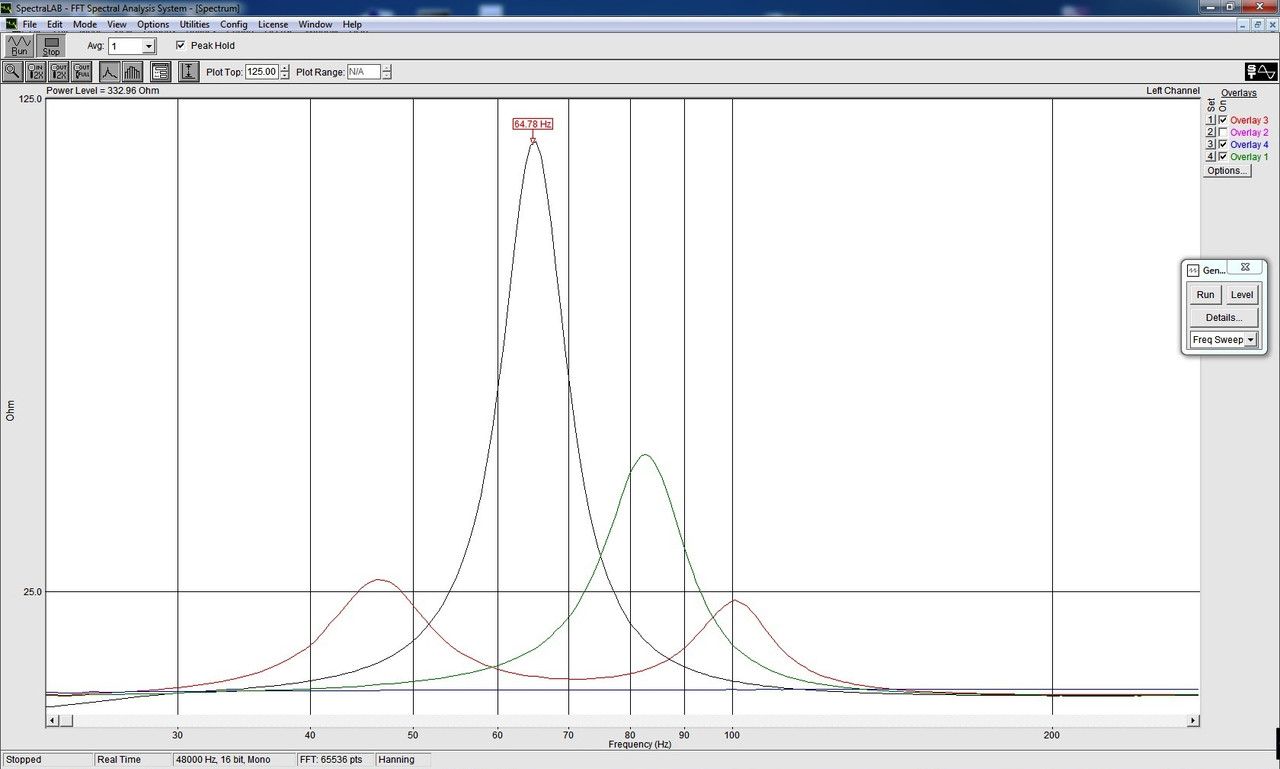1280x769 pixels.
Task: Click the Plot Range up arrow
Action: pos(387,68)
